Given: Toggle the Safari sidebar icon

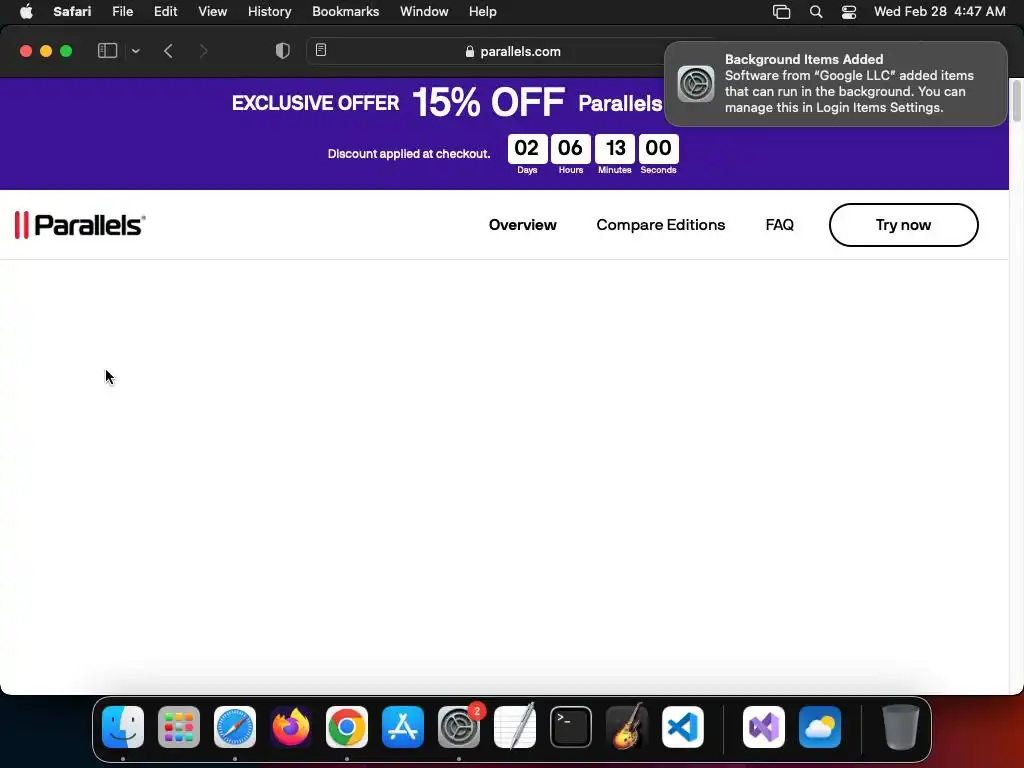Looking at the screenshot, I should coord(107,51).
